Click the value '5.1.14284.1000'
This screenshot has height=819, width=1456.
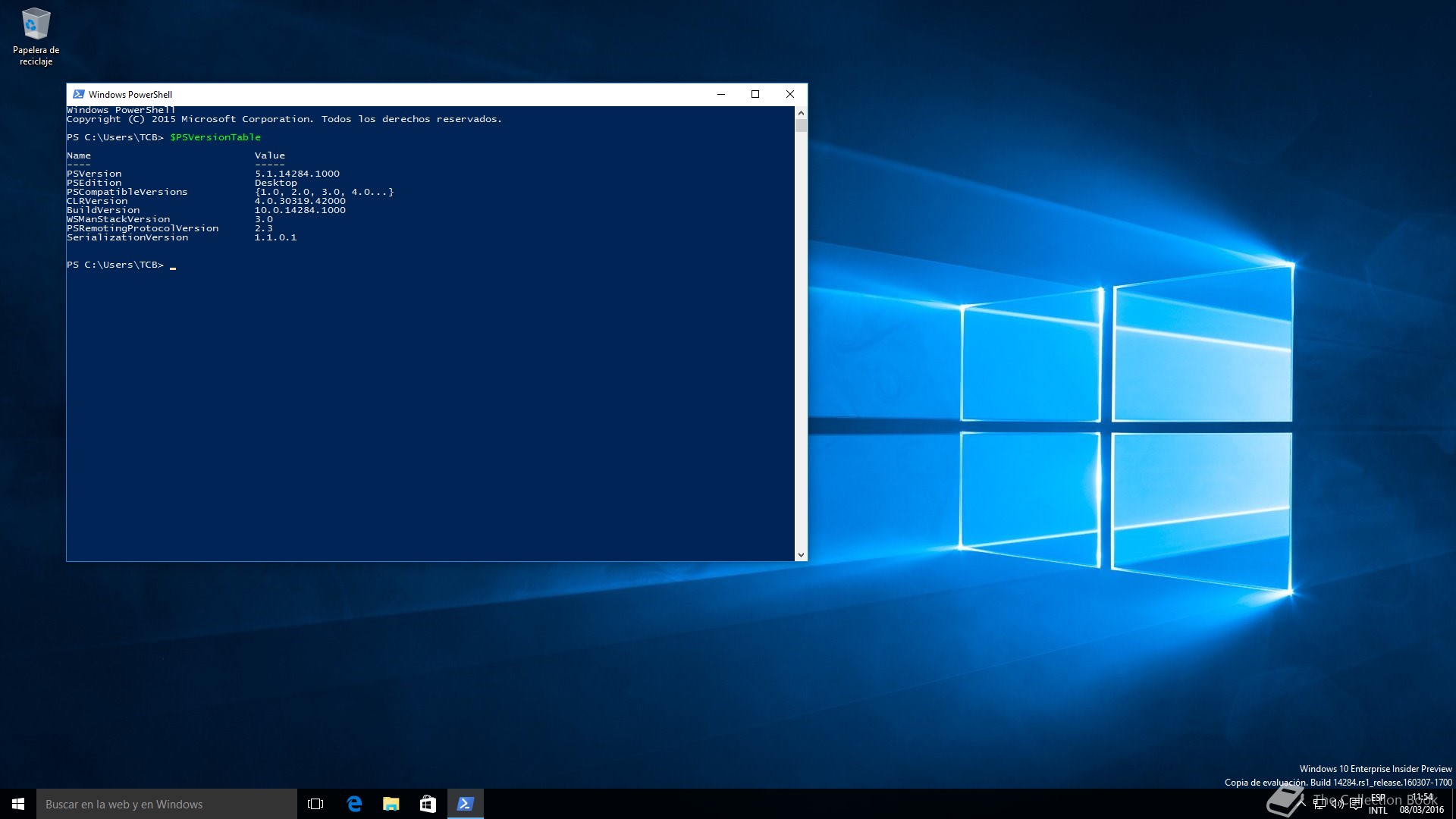click(x=297, y=174)
